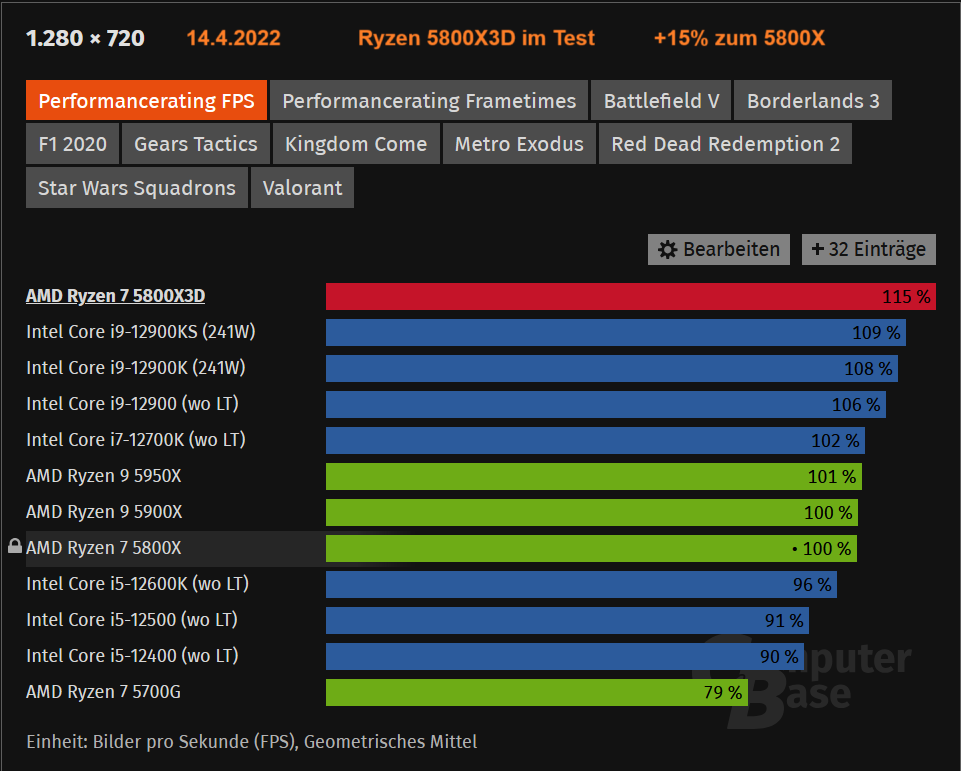Click the plus icon in 32 Einträge button
This screenshot has height=771, width=961.
tap(818, 249)
